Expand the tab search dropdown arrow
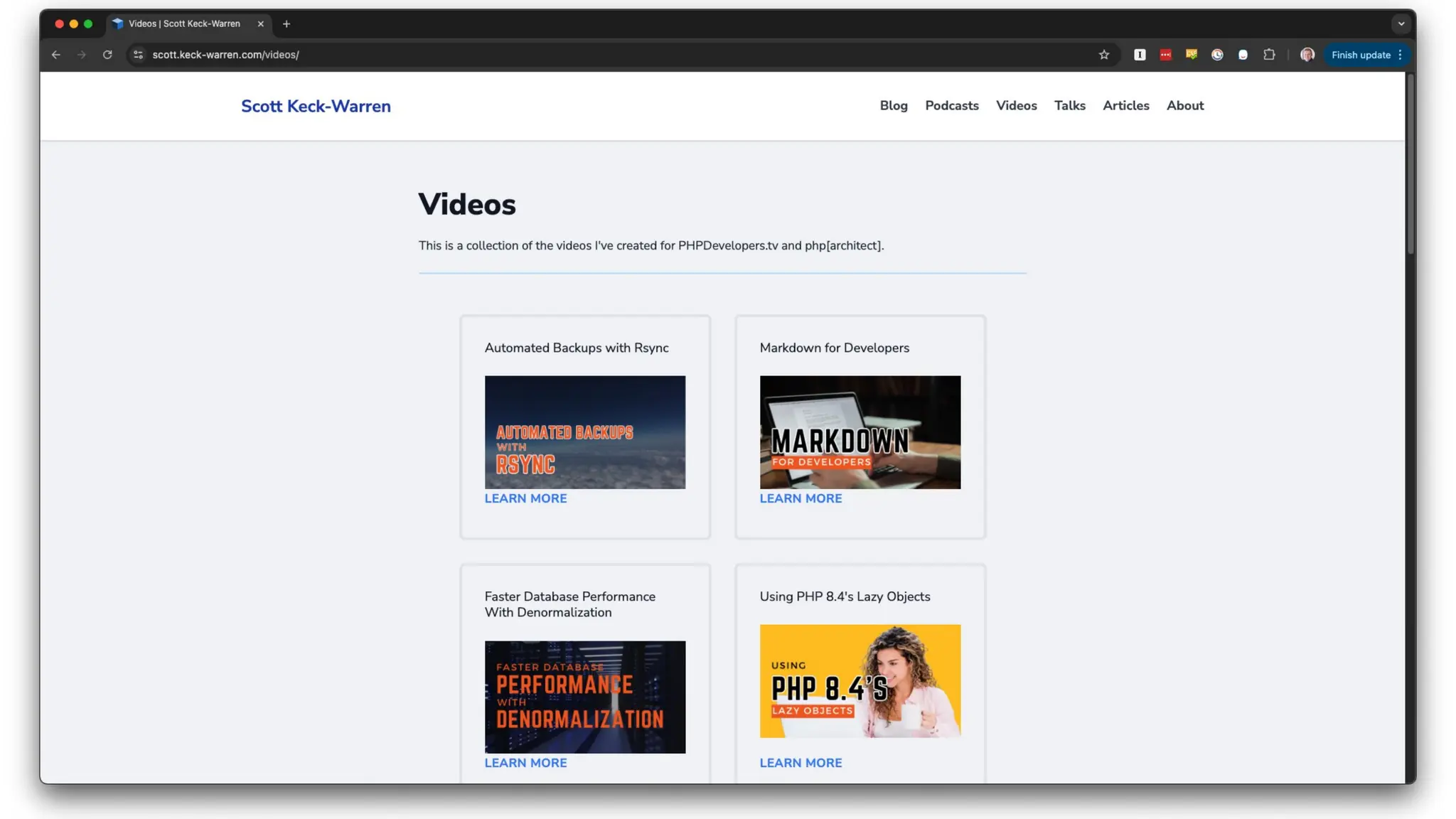The width and height of the screenshot is (1456, 819). tap(1401, 23)
